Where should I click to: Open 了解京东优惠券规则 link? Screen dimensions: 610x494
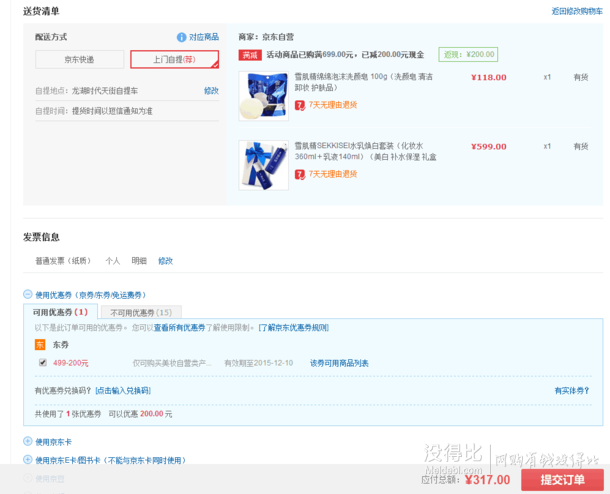click(x=294, y=328)
